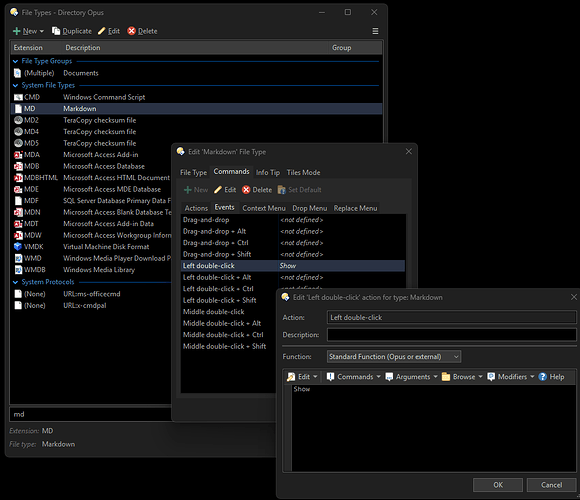Image resolution: width=580 pixels, height=500 pixels.
Task: Click the Duplicate icon in File Types window
Action: tap(56, 31)
